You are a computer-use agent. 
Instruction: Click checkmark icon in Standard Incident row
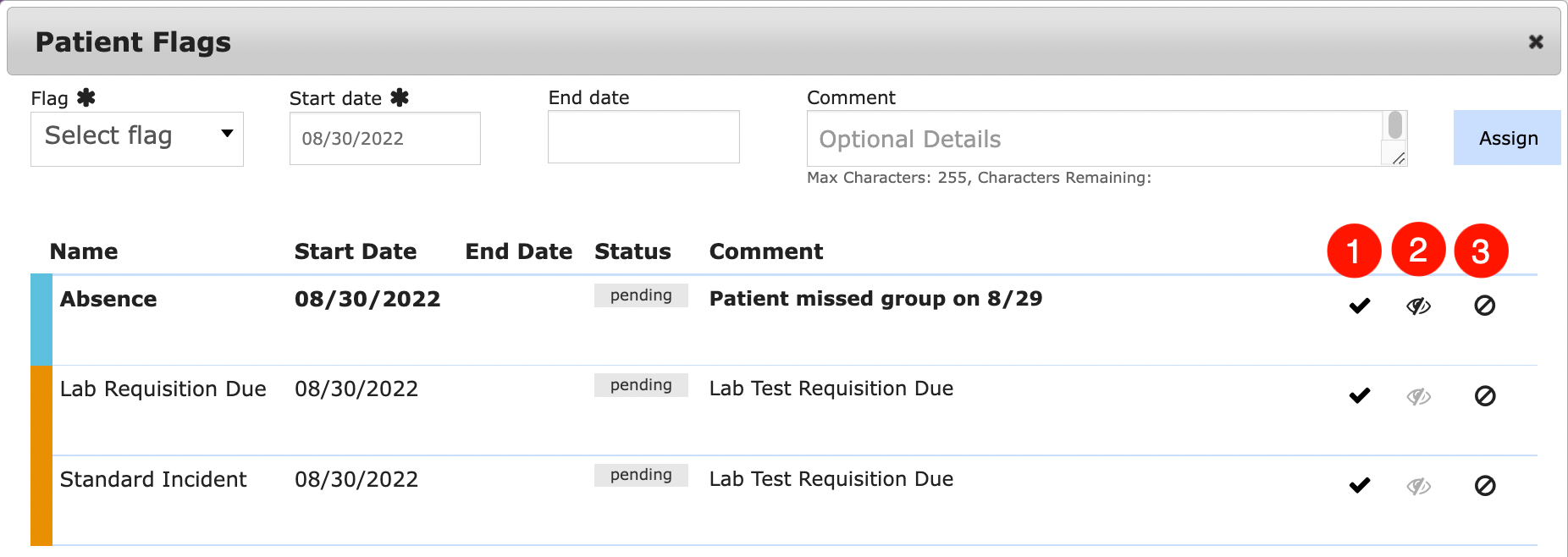tap(1360, 485)
